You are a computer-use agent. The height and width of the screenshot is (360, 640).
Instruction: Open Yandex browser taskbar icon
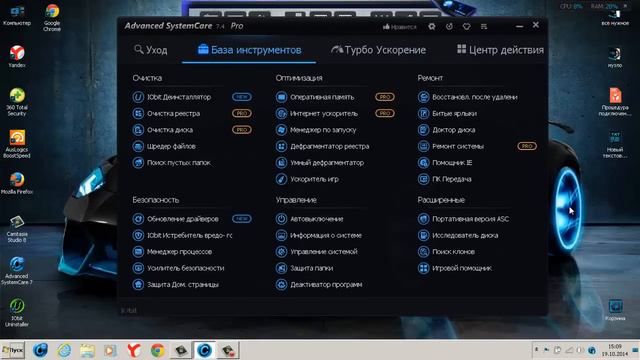click(134, 350)
